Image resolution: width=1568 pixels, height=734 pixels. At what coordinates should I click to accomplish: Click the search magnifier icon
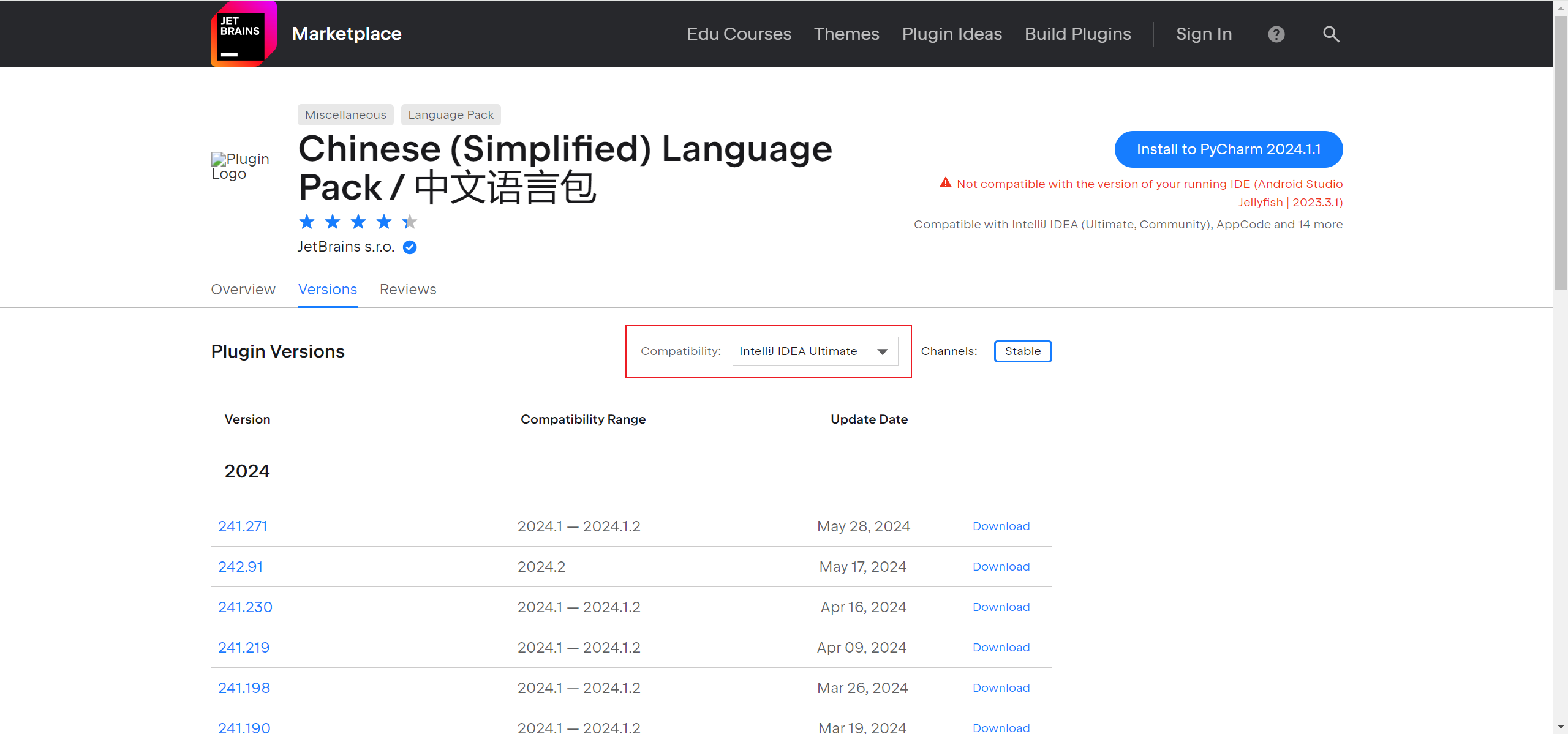point(1331,34)
